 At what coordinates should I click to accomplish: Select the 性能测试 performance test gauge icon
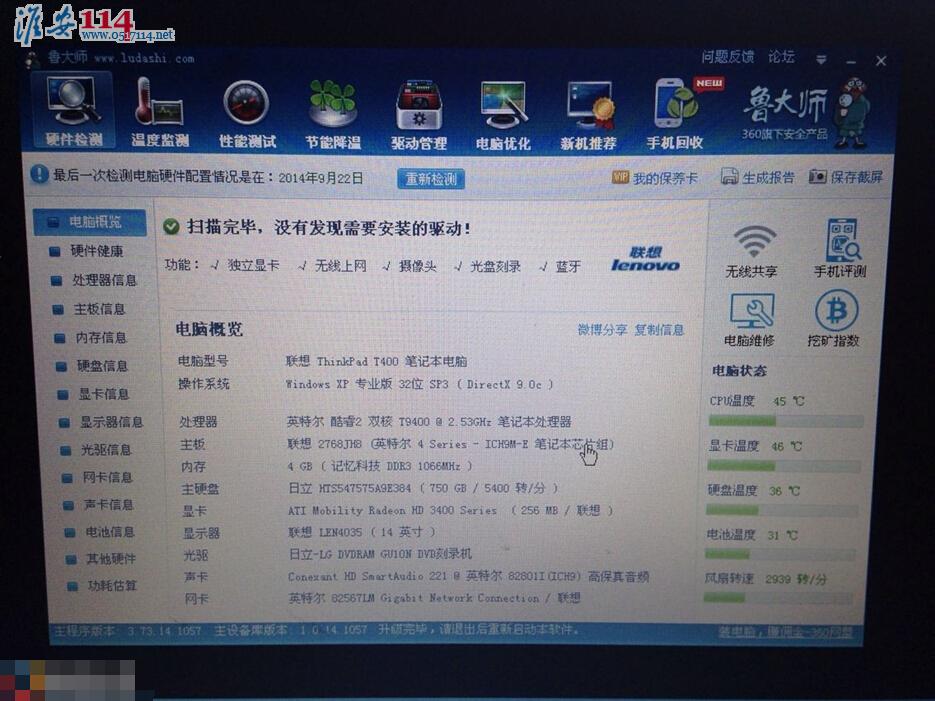[247, 111]
